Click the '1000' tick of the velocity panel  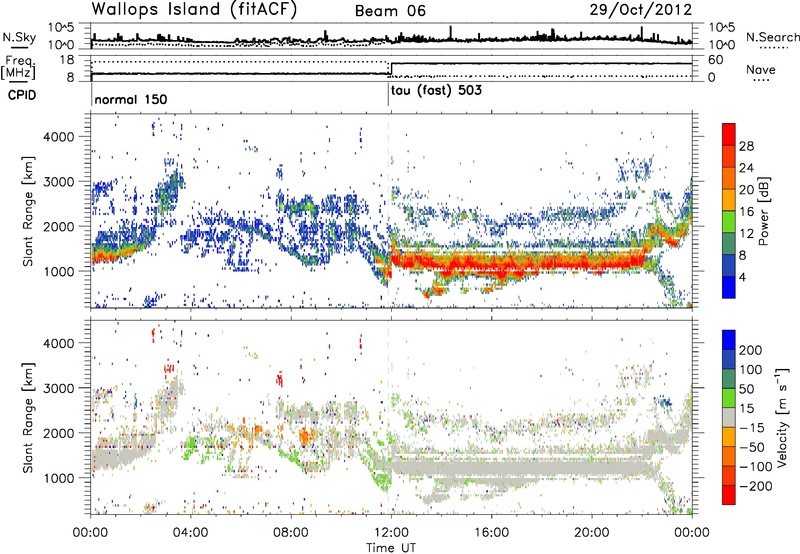[58, 478]
